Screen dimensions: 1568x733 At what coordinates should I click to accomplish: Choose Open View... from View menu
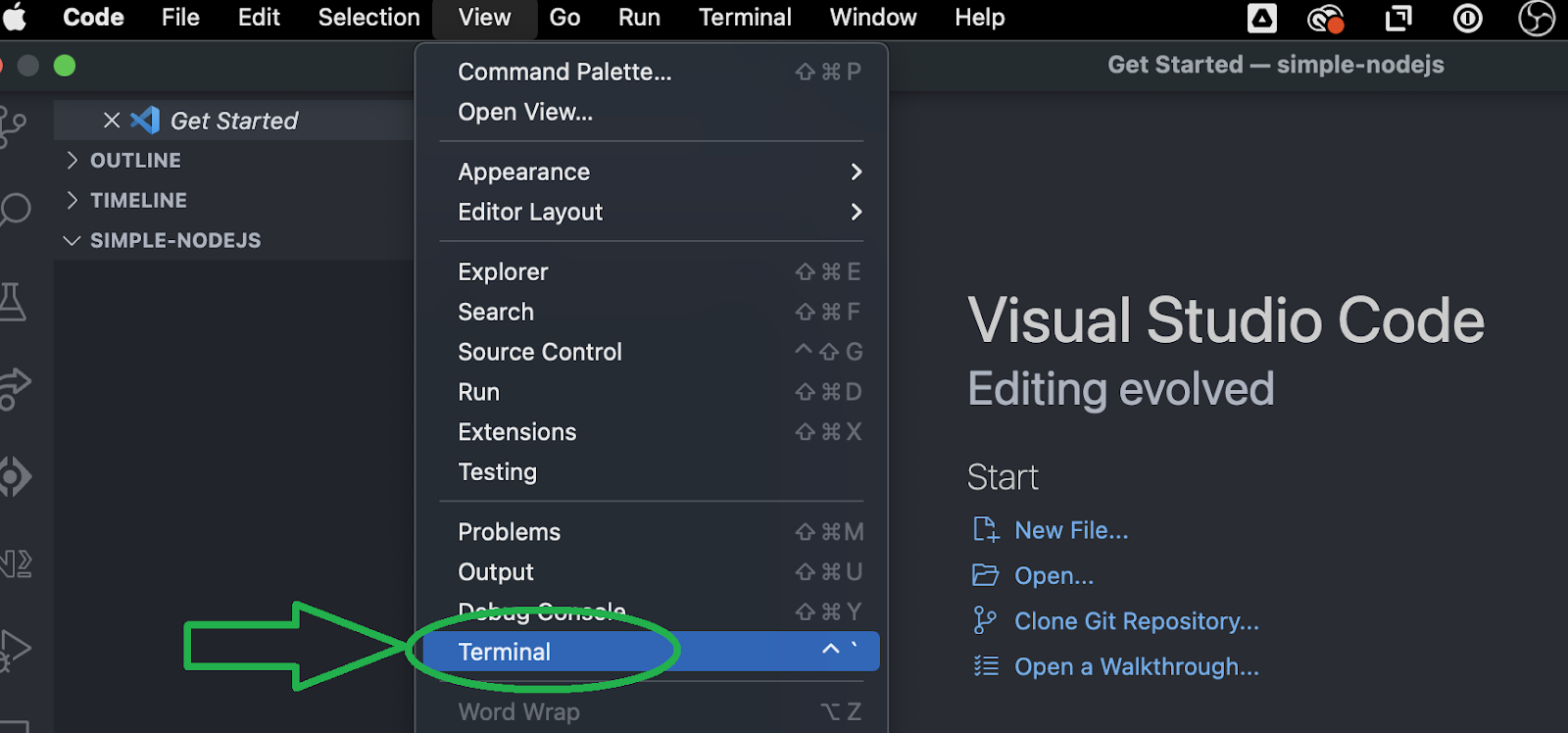coord(652,112)
